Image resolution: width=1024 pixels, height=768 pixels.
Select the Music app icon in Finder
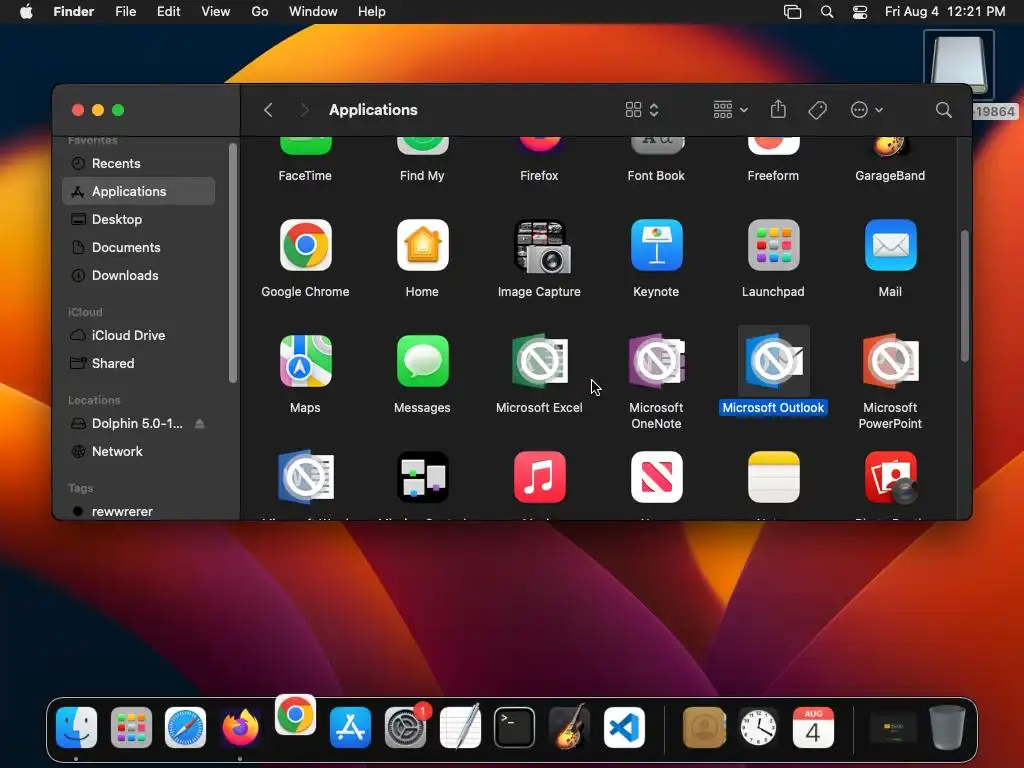pyautogui.click(x=539, y=477)
